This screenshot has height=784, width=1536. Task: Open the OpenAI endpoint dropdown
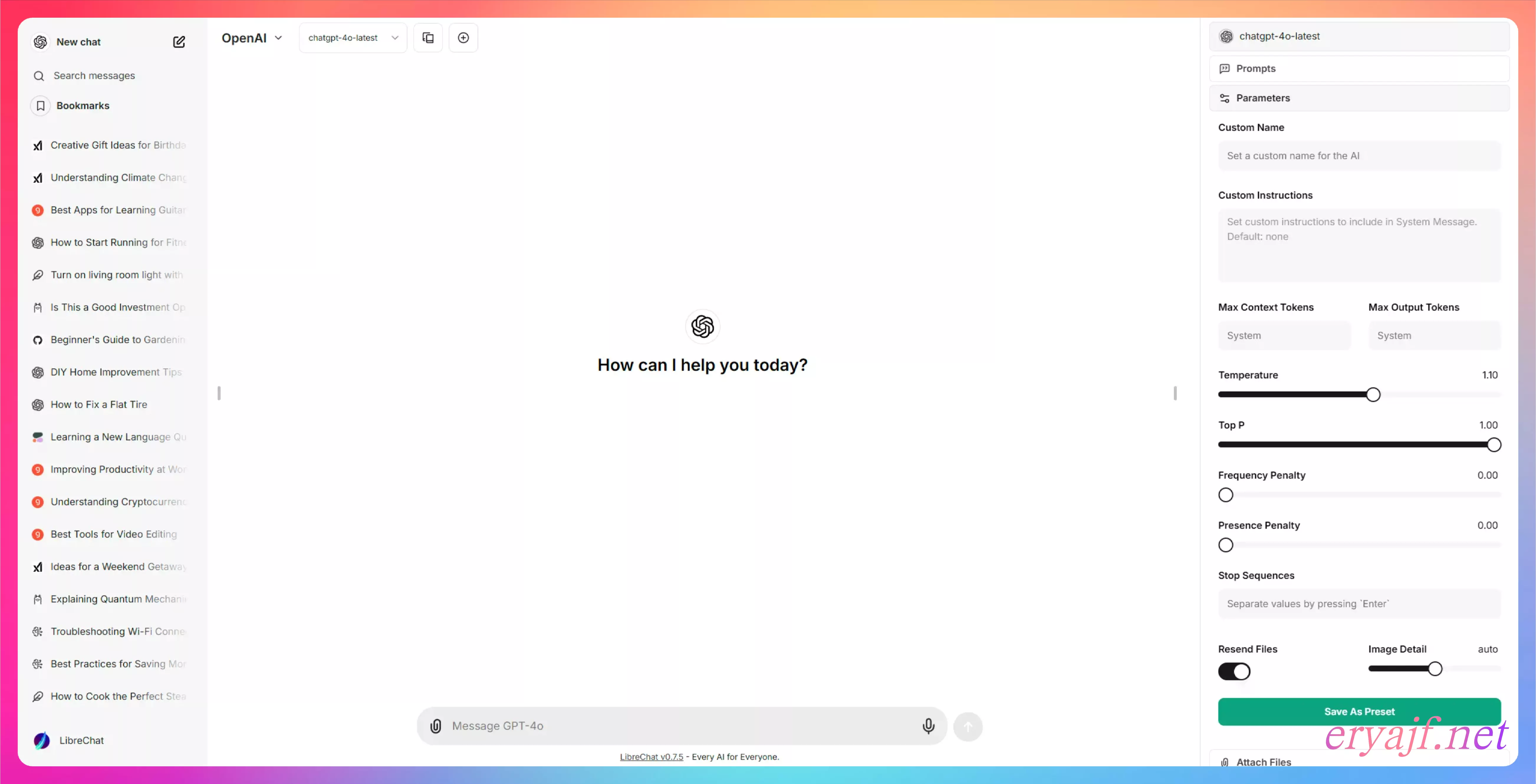pyautogui.click(x=252, y=37)
